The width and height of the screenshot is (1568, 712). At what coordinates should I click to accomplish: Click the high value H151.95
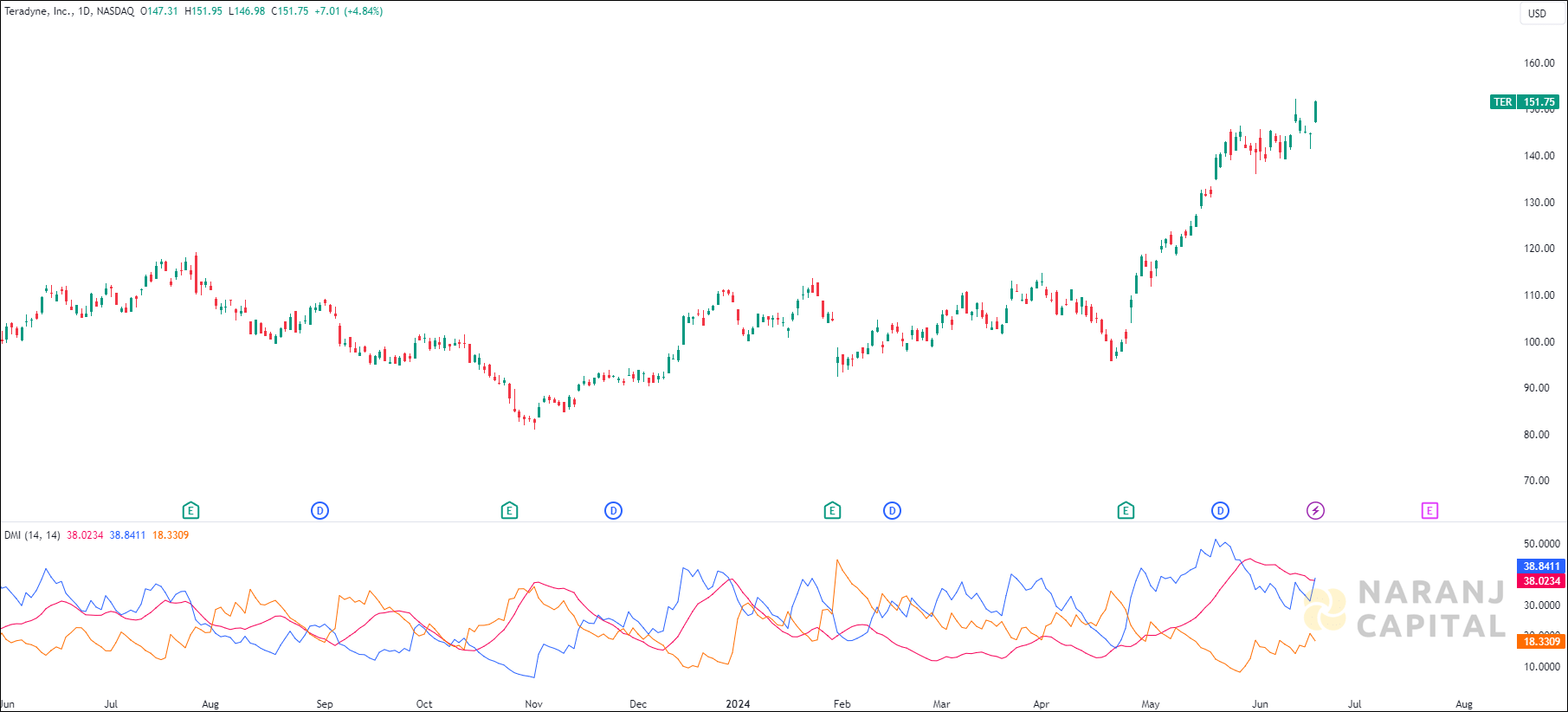[x=203, y=11]
